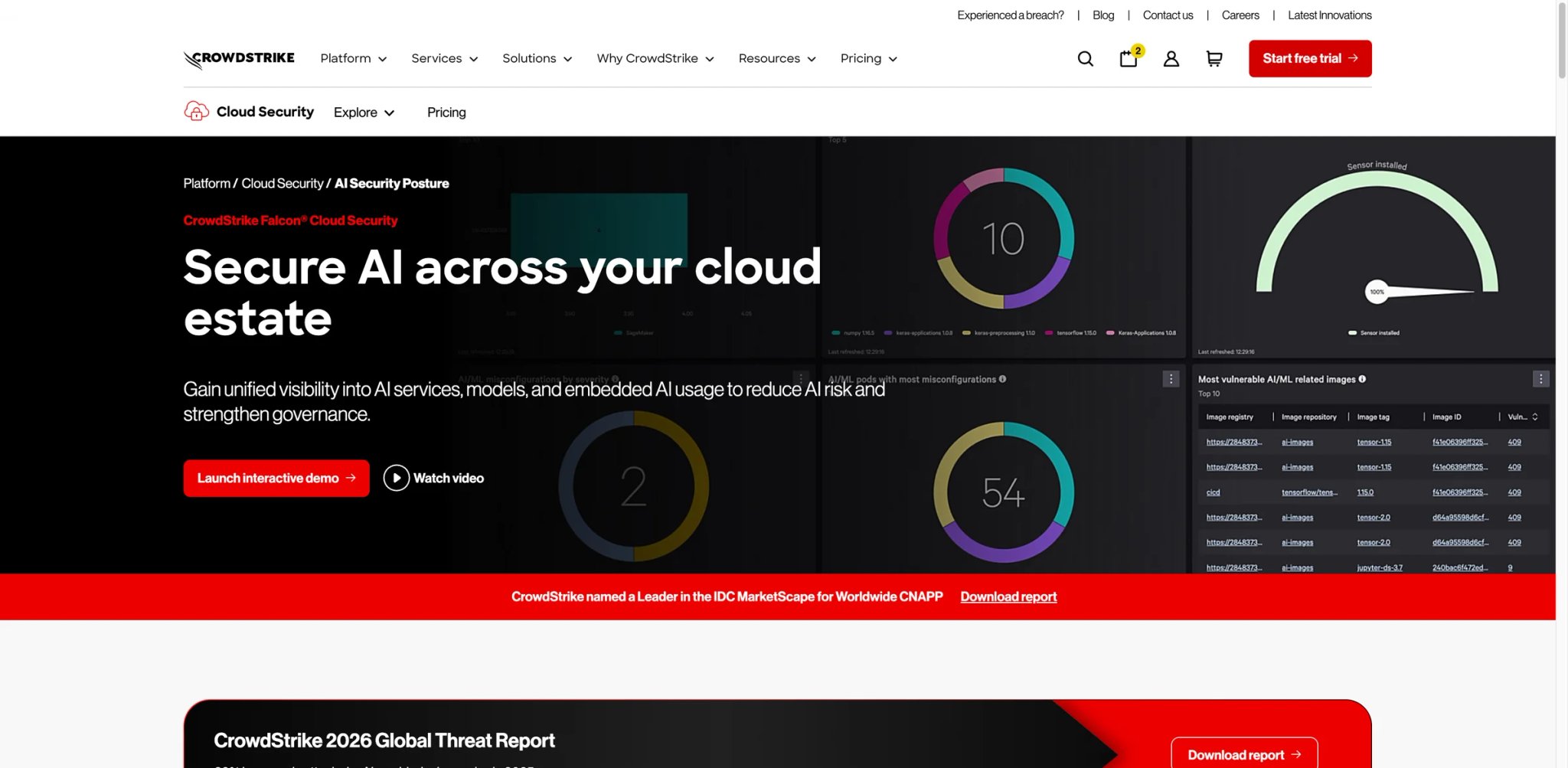Click the Image ID column header
This screenshot has width=1568, height=768.
(x=1446, y=417)
